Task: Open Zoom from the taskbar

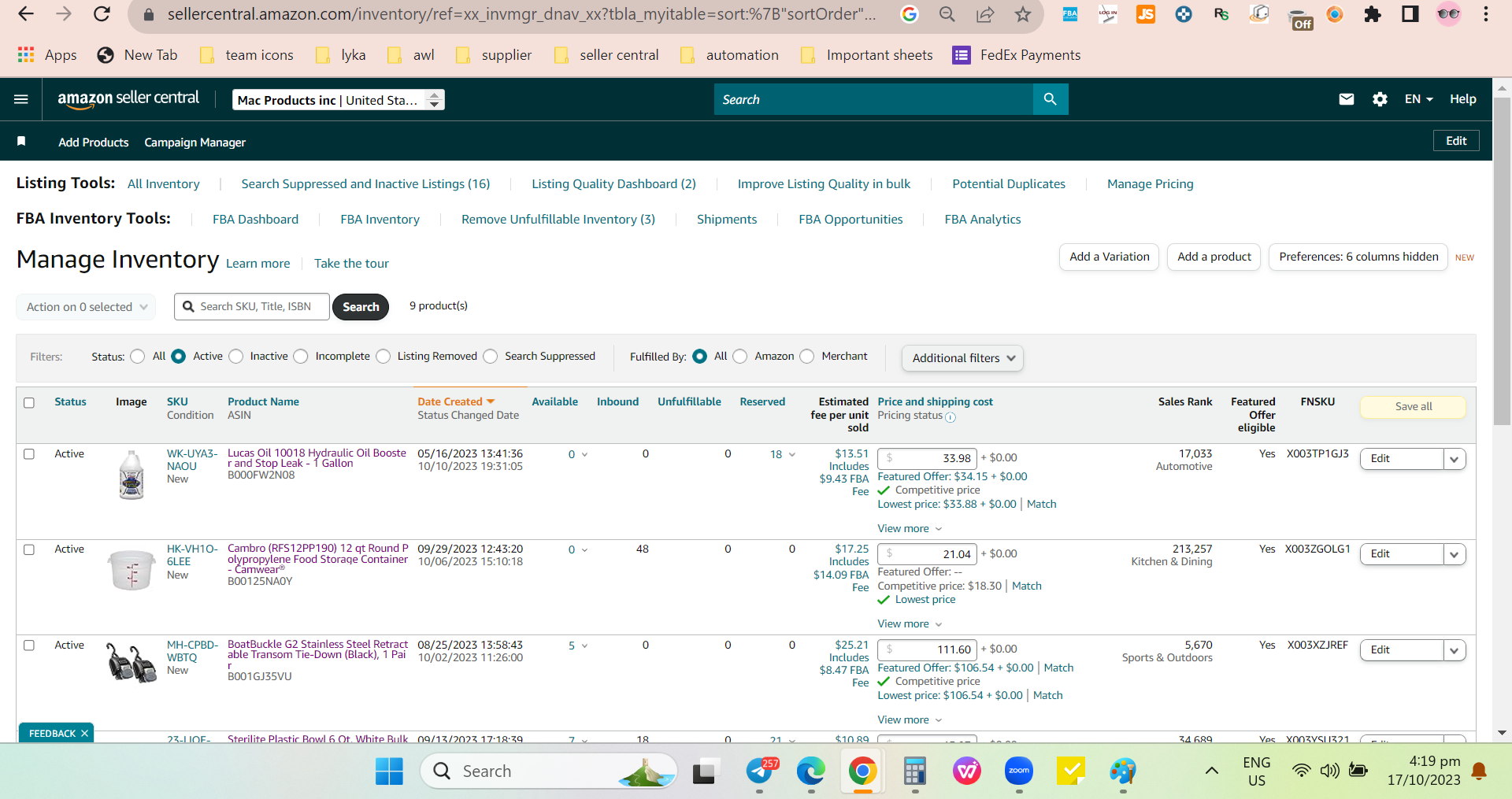Action: (x=1018, y=771)
